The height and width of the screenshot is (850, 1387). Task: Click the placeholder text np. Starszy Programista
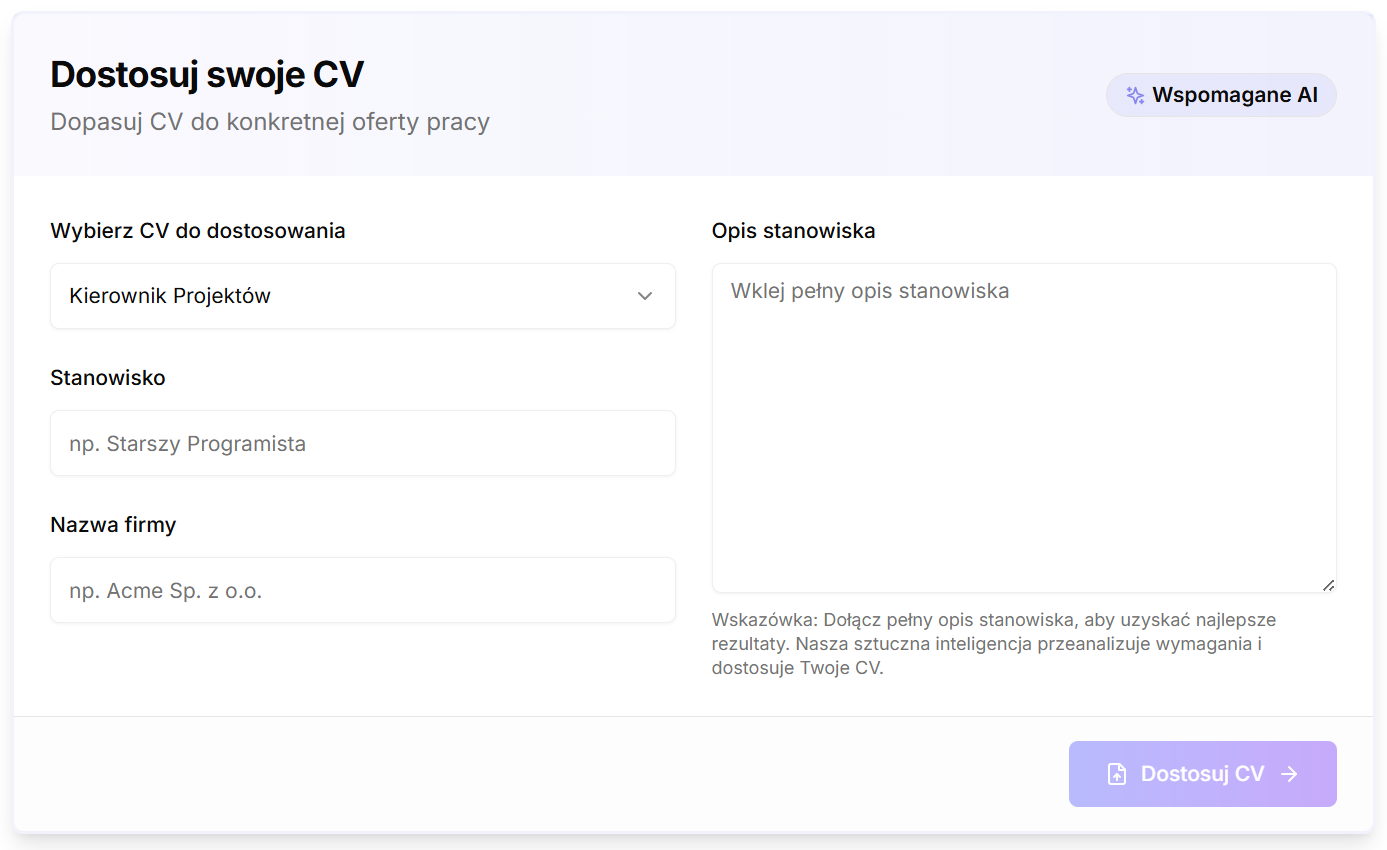[187, 443]
